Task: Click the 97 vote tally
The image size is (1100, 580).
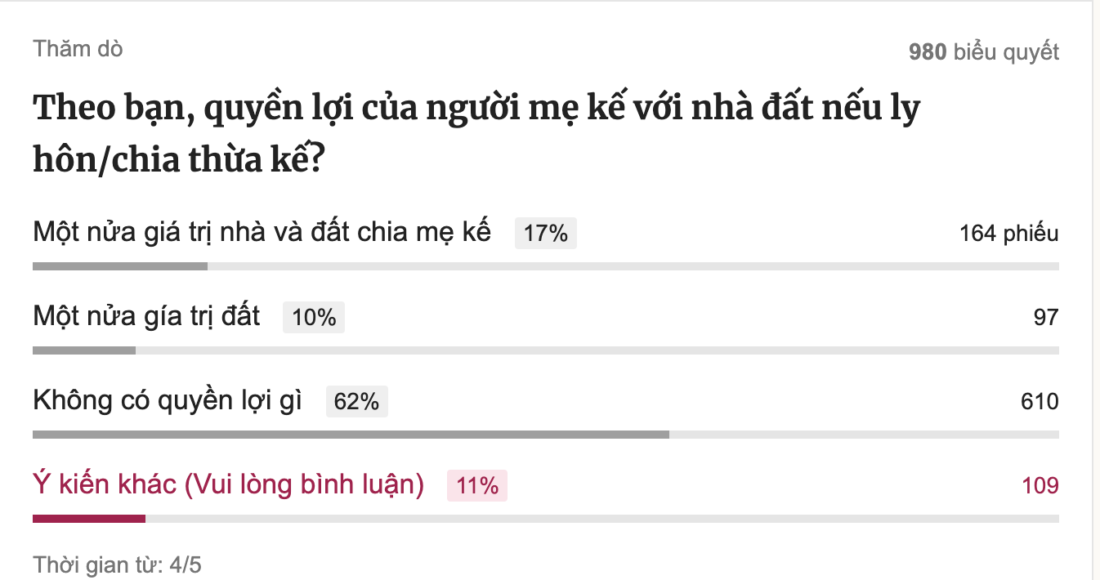Action: click(1048, 317)
